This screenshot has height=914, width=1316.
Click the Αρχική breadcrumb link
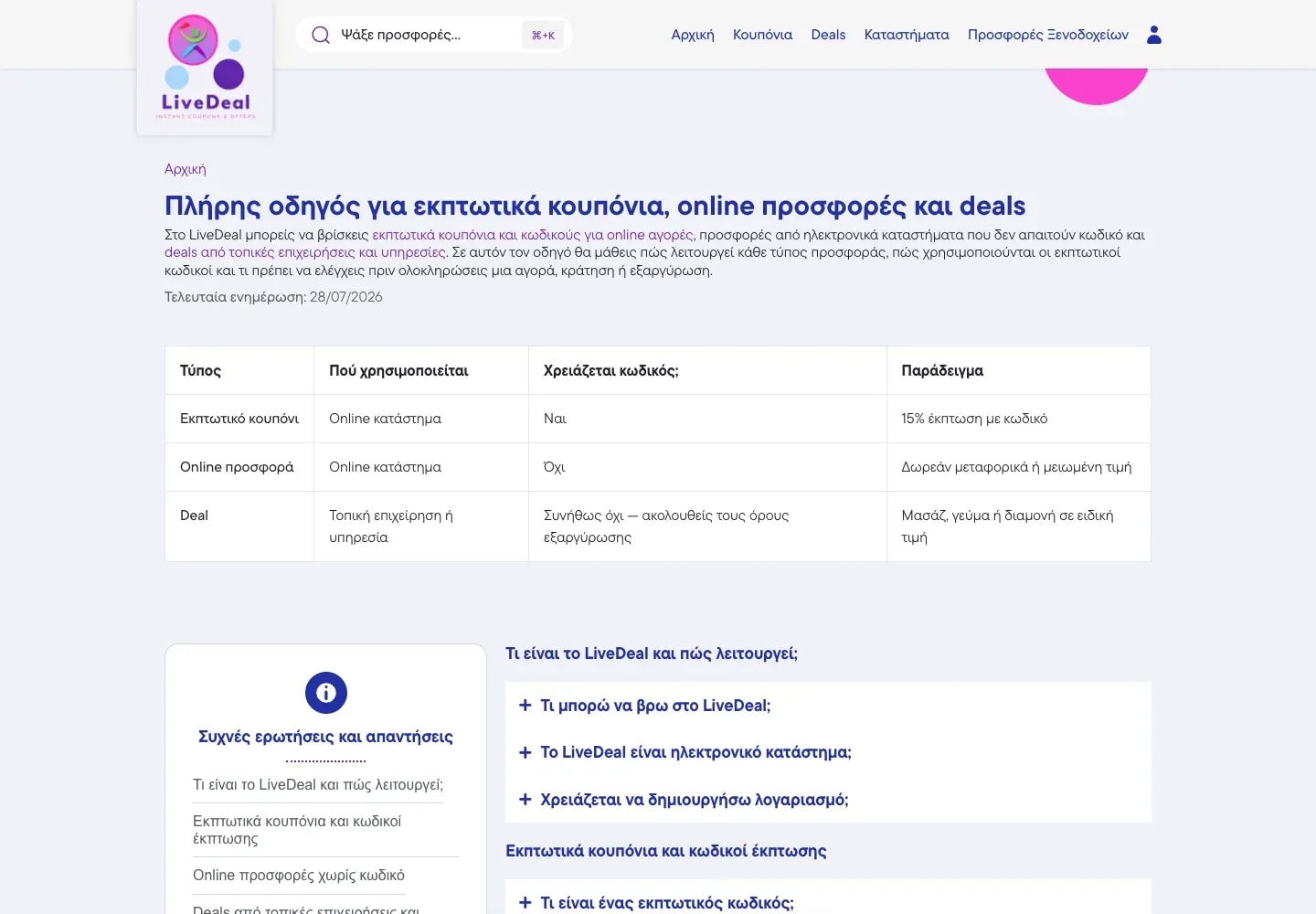click(186, 169)
